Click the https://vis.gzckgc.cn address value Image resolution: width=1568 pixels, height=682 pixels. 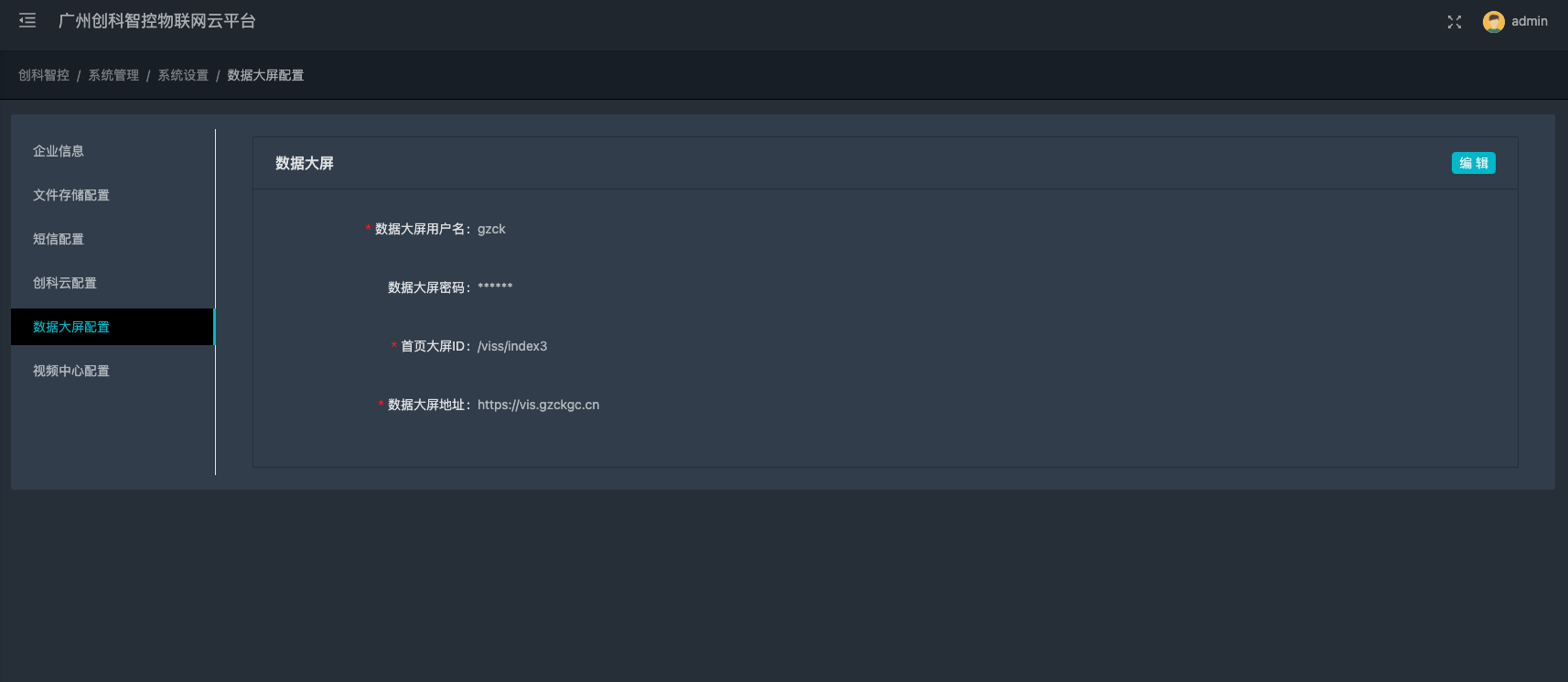point(538,405)
